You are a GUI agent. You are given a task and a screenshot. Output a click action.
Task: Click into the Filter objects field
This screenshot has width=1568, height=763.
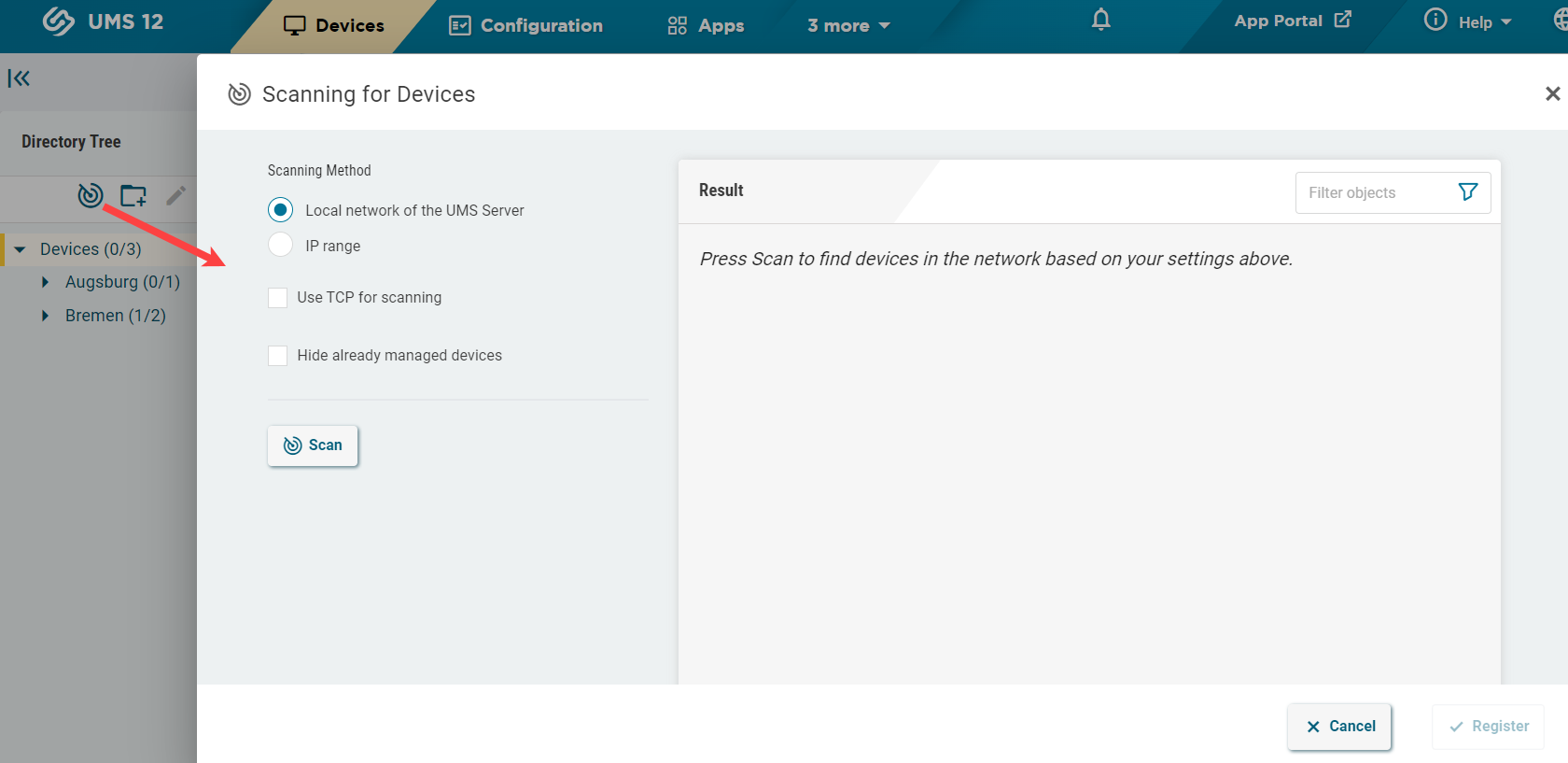click(1372, 192)
